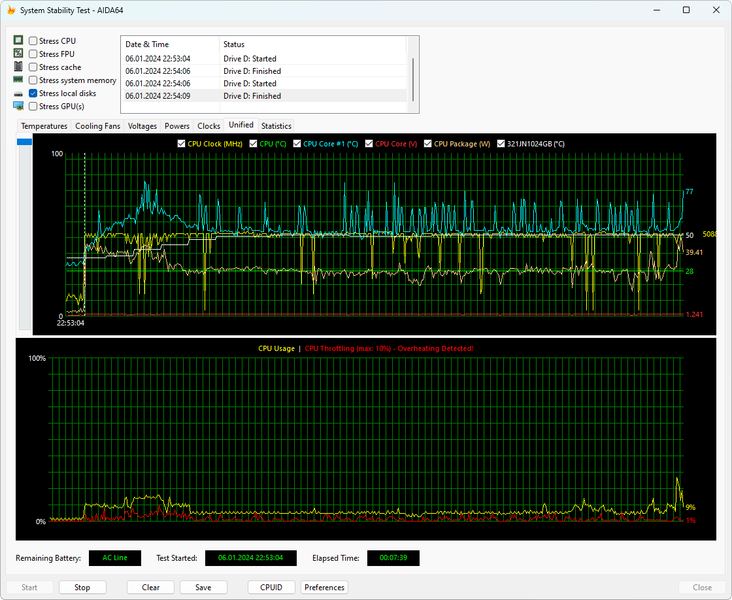Click the CPU chip icon beside Stress CPU
Screen dimensions: 732x600
[x=18, y=41]
